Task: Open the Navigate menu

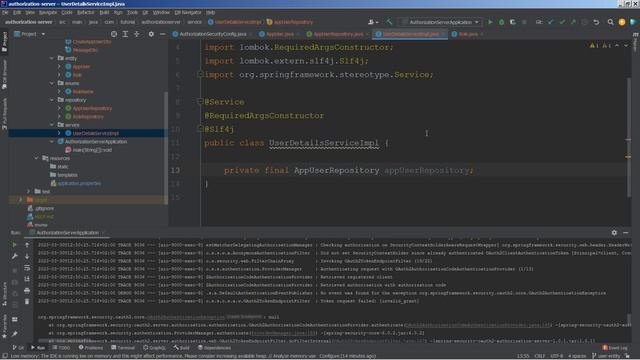Action: pos(48,13)
